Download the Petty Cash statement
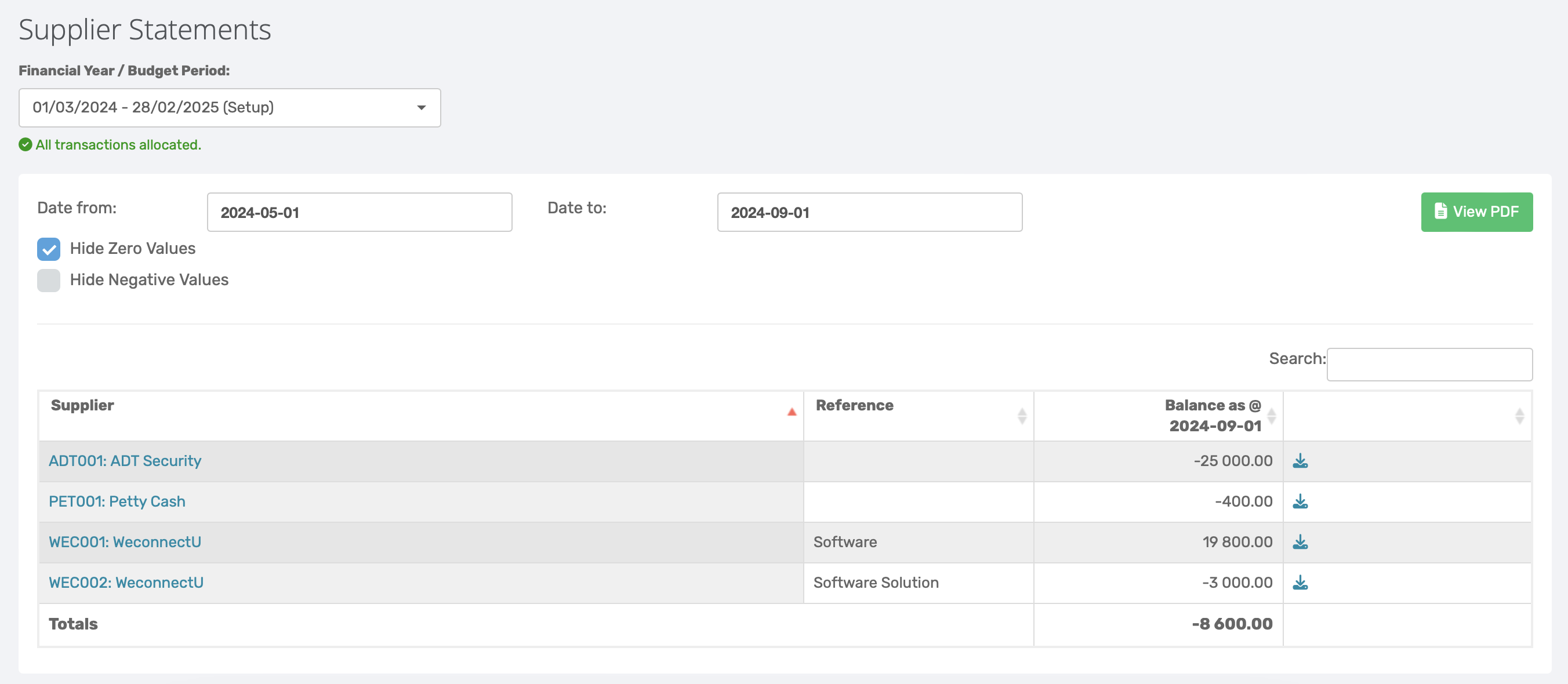The height and width of the screenshot is (684, 1568). tap(1300, 501)
